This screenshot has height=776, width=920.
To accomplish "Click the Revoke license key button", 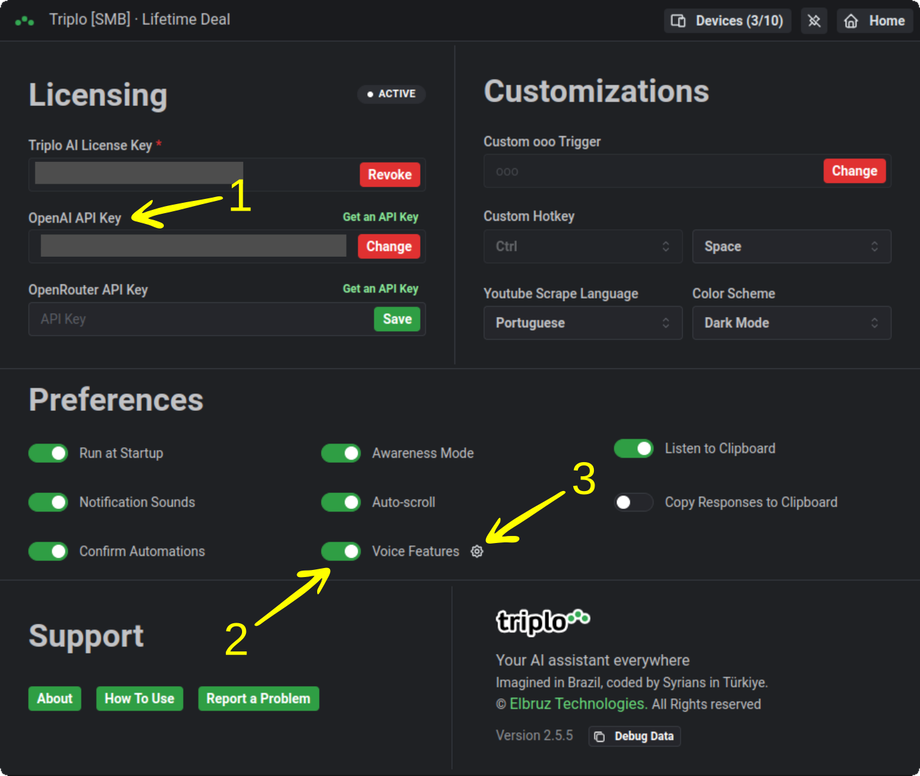I will (389, 174).
